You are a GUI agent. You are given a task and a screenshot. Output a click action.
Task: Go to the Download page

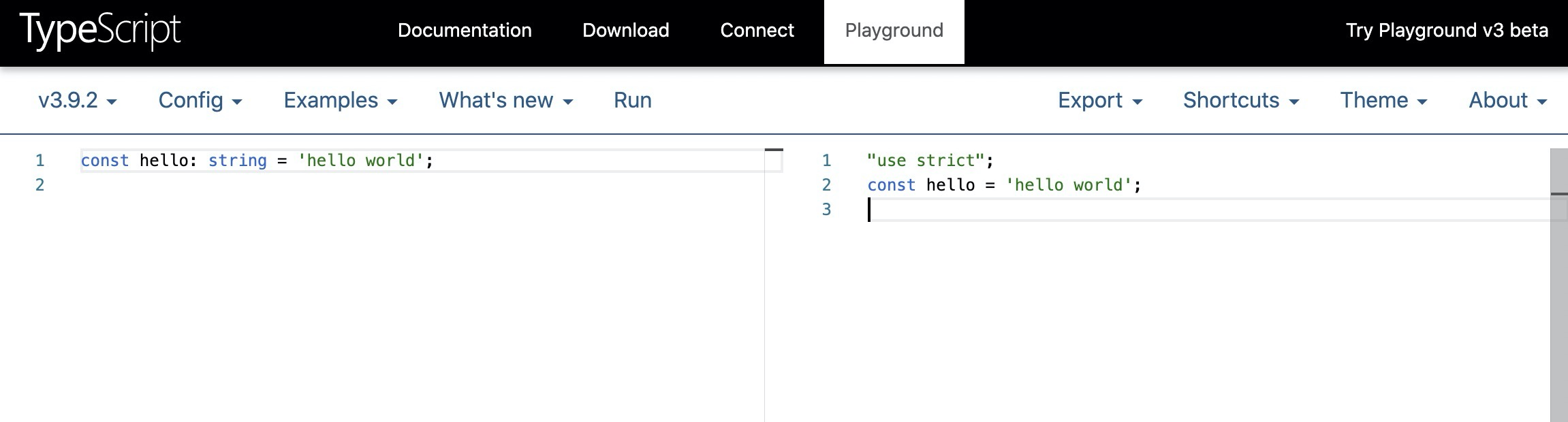click(x=625, y=31)
